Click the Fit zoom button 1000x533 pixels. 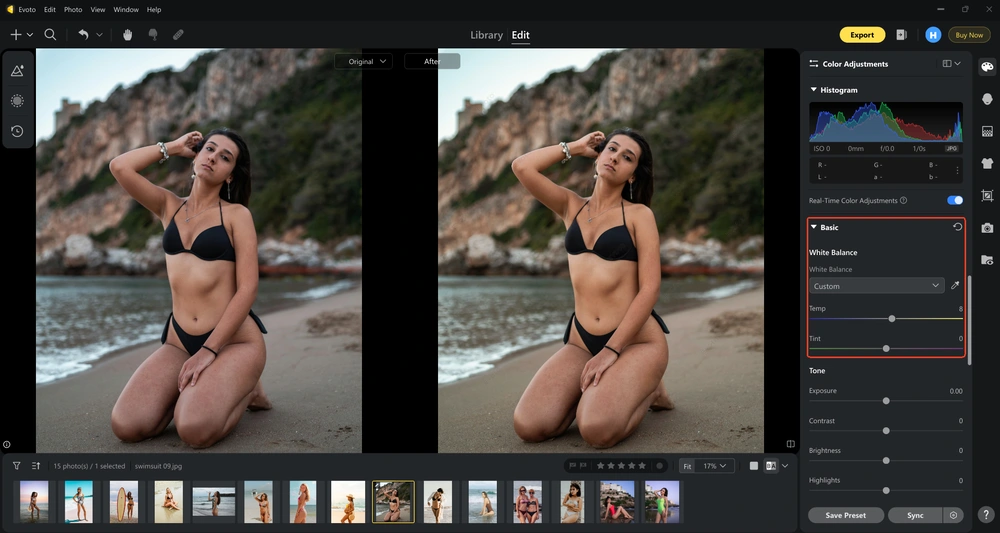pyautogui.click(x=687, y=466)
